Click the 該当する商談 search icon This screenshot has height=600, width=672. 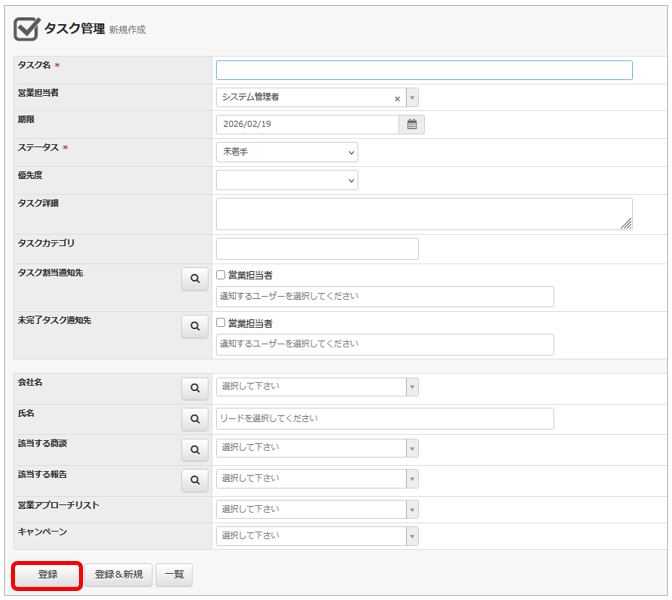click(x=195, y=450)
